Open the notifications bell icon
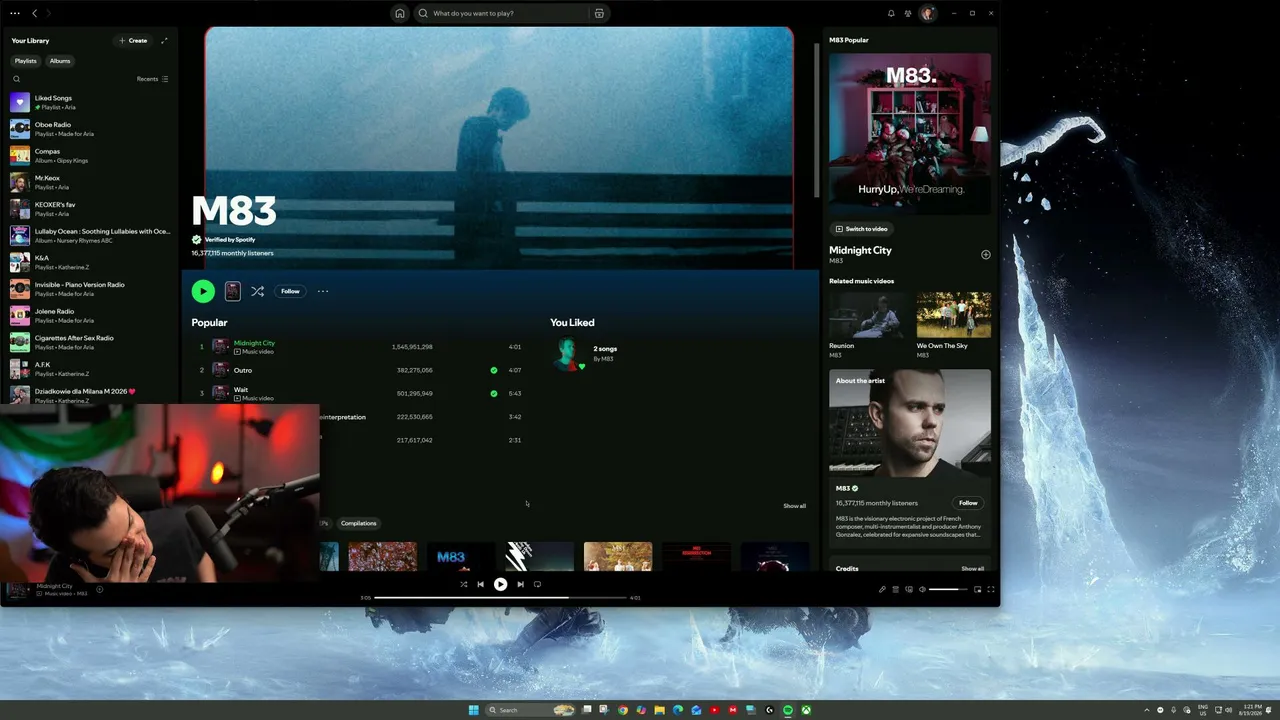This screenshot has width=1280, height=720. 891,13
